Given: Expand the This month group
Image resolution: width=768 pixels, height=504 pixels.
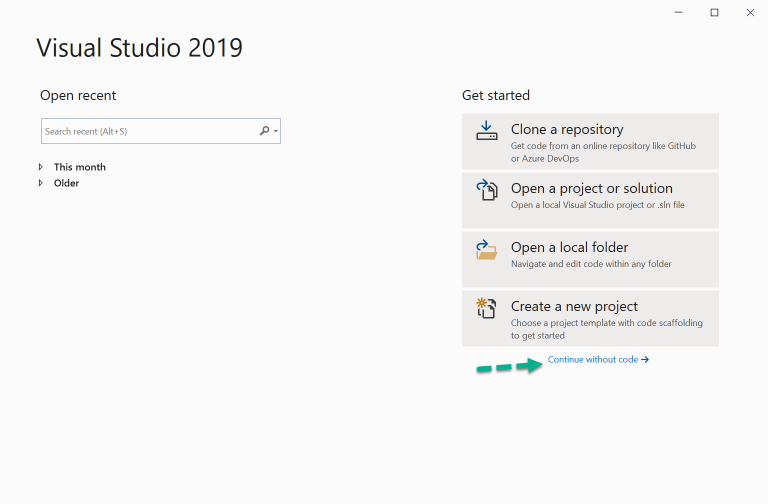Looking at the screenshot, I should tap(41, 167).
